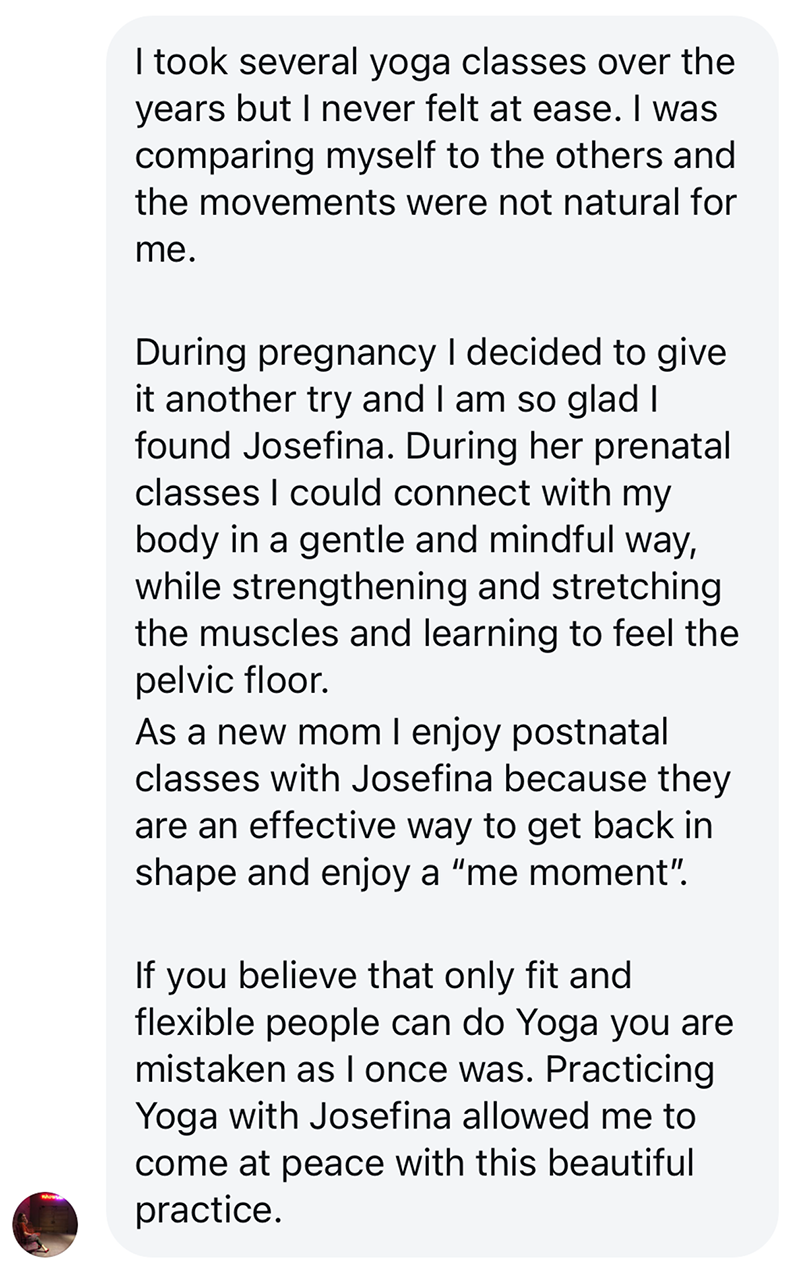Click the words "never felt at ease"
This screenshot has height=1280, width=800.
(467, 109)
